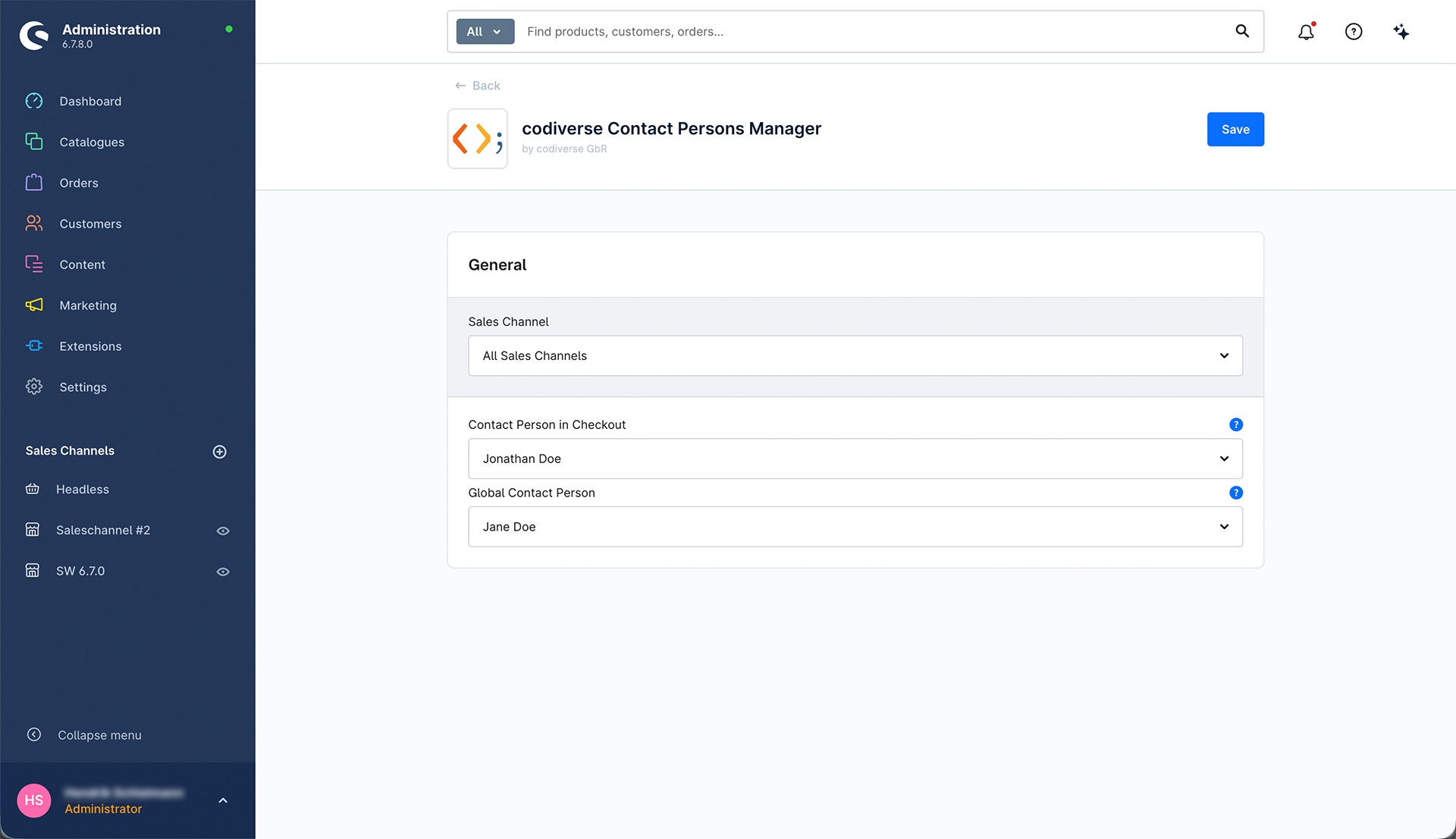
Task: Click the magnifier search icon
Action: [1242, 31]
